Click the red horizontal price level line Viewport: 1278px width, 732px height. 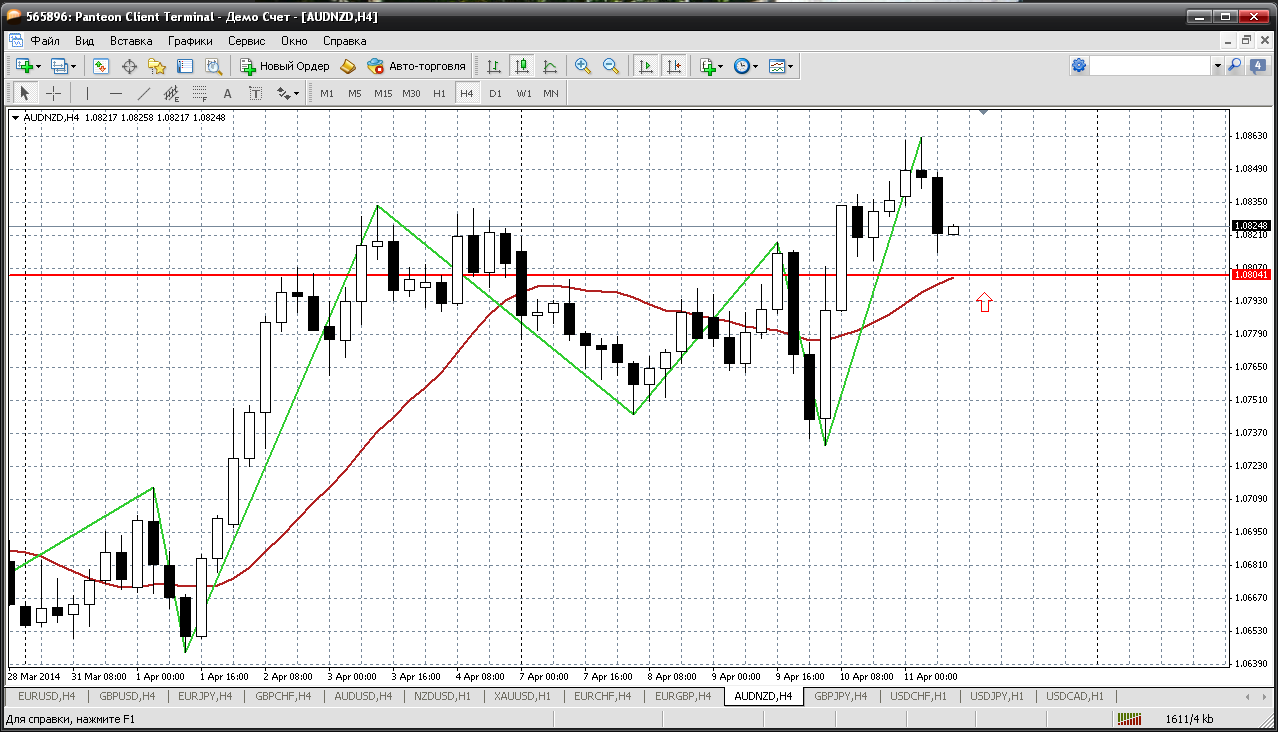[x=600, y=274]
